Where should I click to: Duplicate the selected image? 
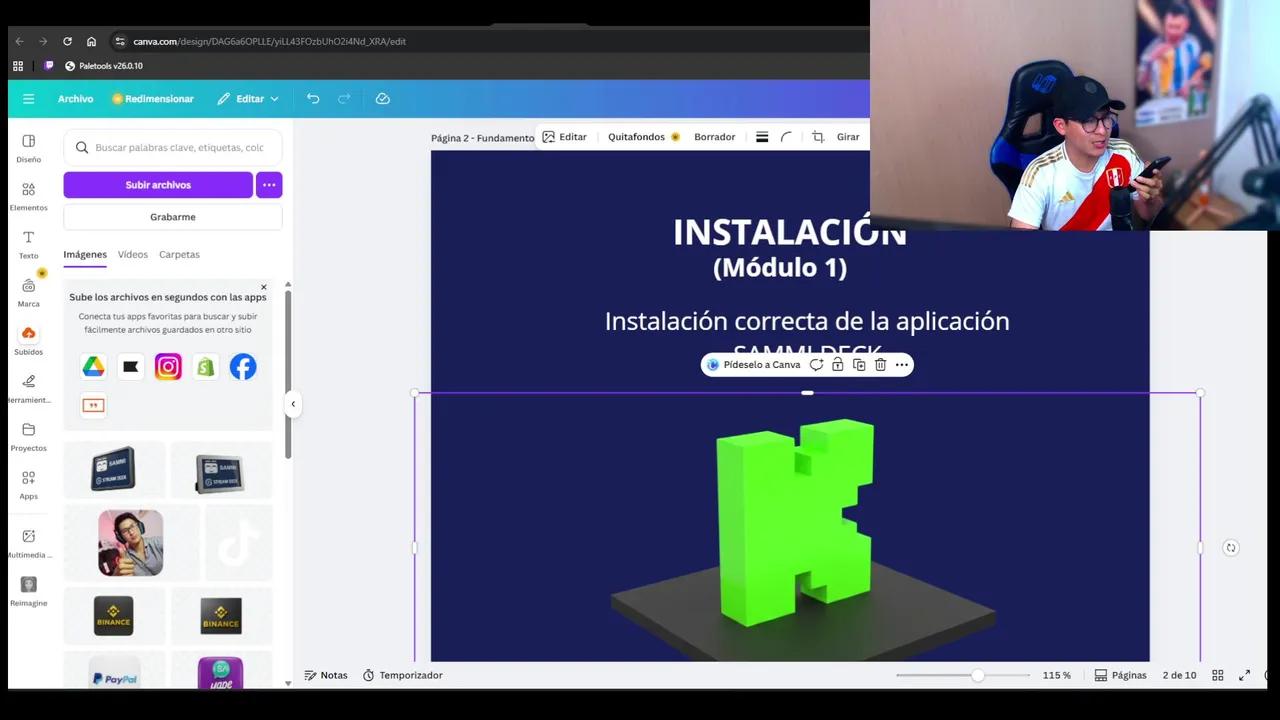tap(859, 365)
